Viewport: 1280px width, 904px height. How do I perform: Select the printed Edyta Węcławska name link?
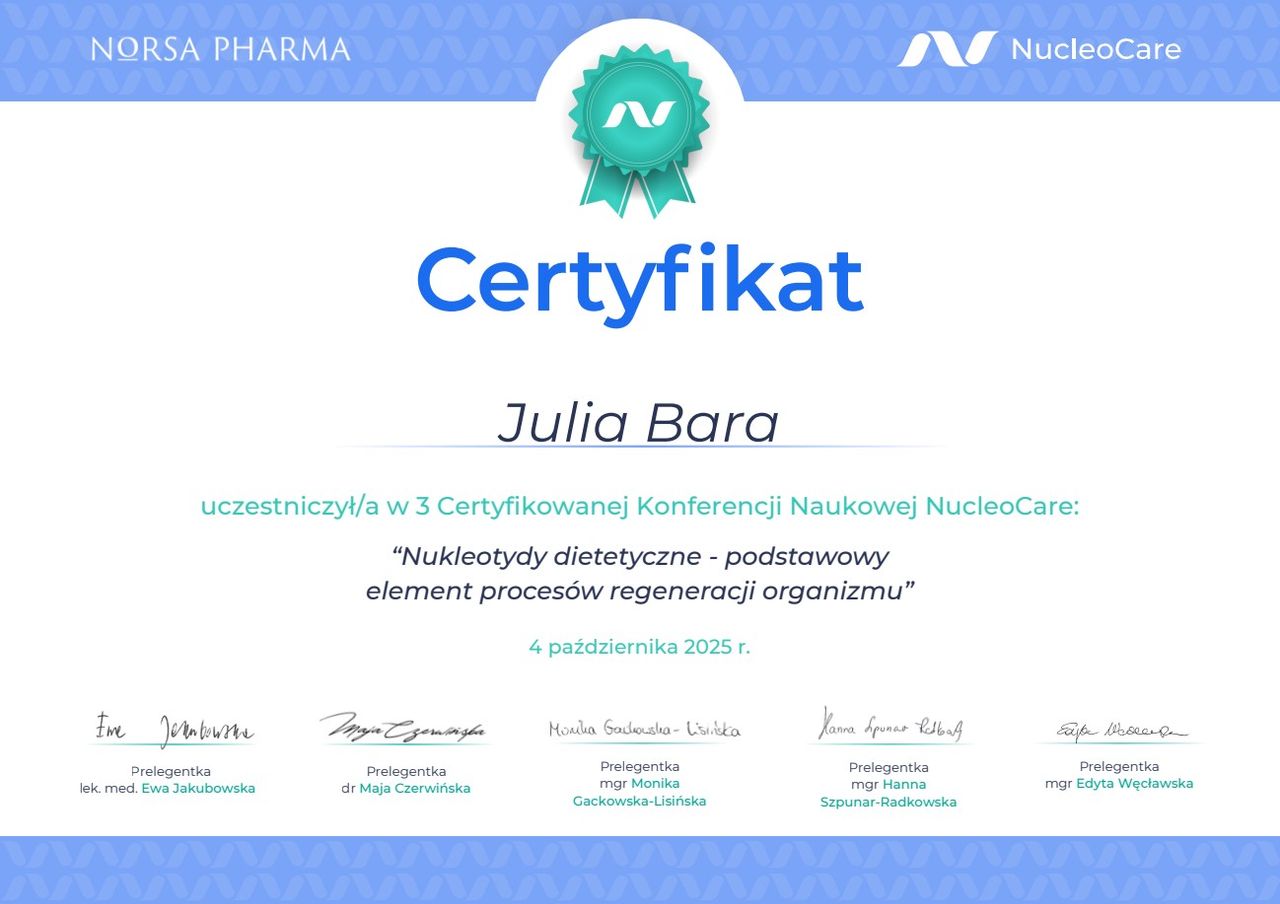pos(1134,783)
